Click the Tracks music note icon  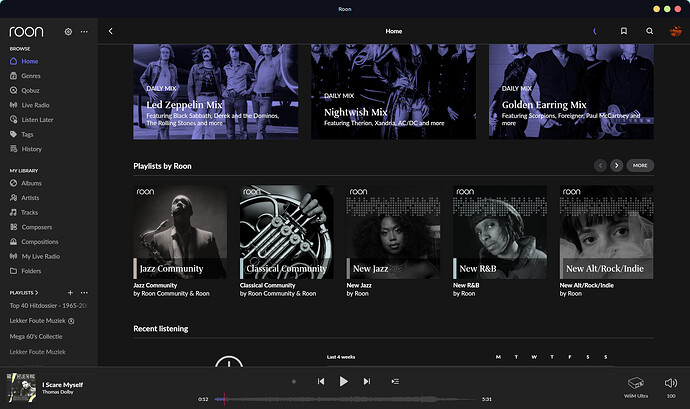(14, 212)
